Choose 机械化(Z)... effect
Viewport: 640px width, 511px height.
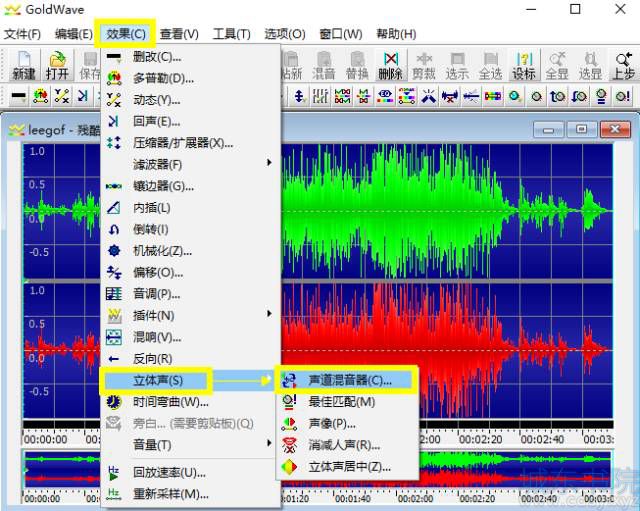point(190,251)
